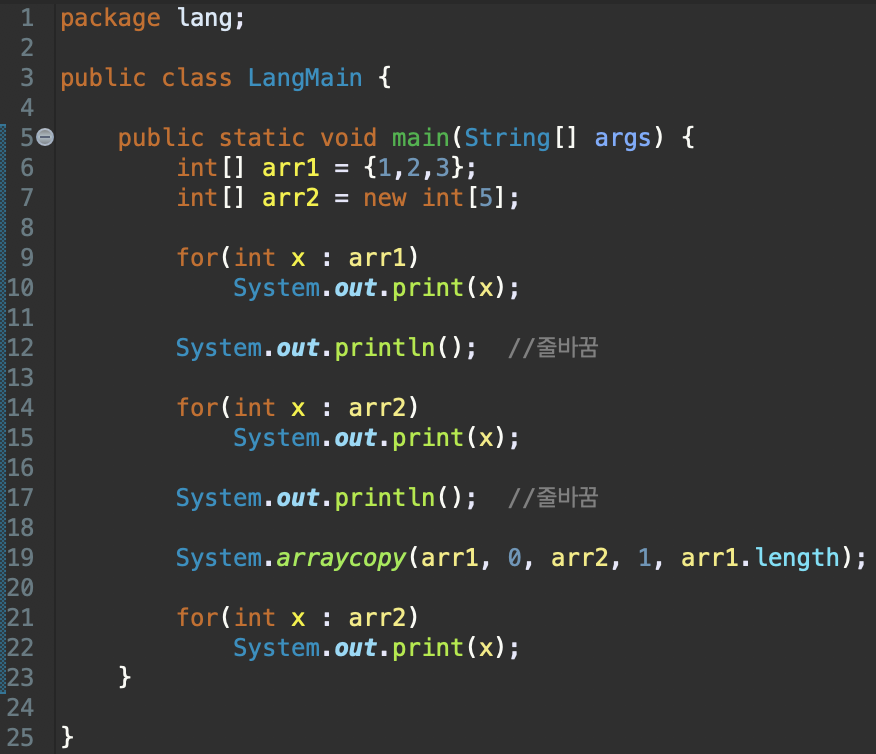Click line number 3 in the gutter
Image resolution: width=876 pixels, height=754 pixels.
(x=27, y=78)
